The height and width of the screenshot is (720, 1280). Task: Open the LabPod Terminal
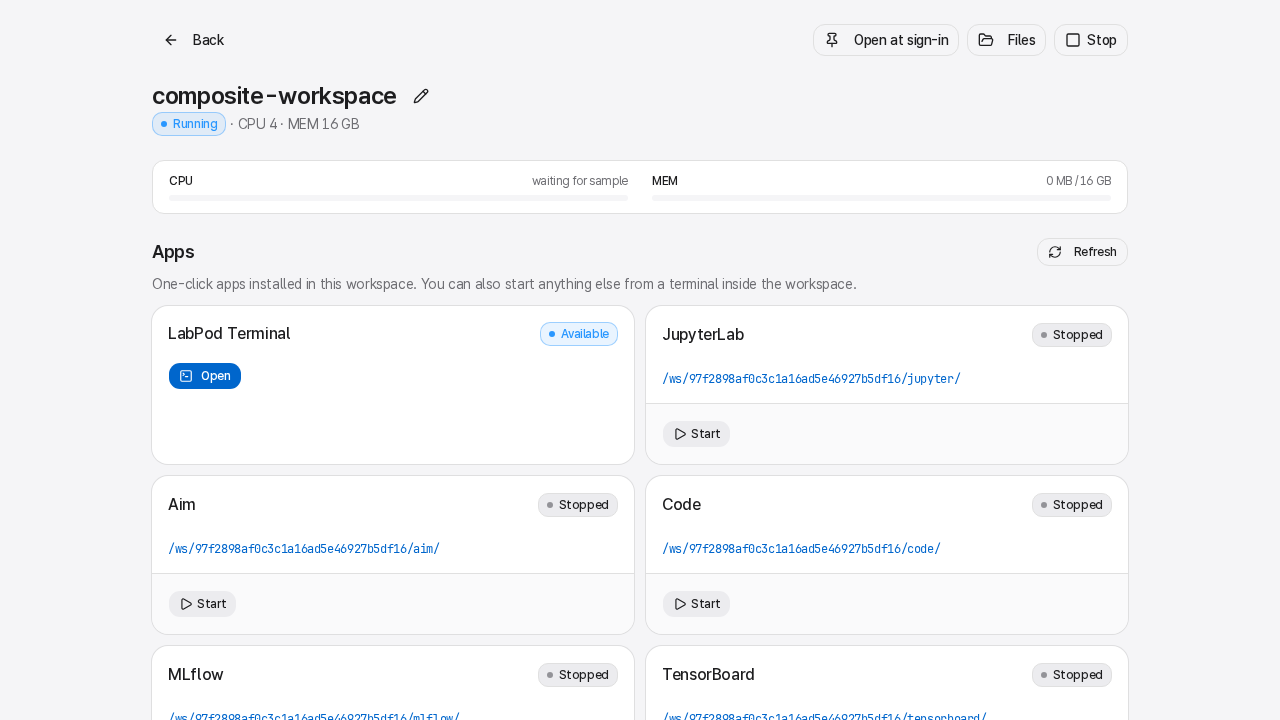coord(205,376)
